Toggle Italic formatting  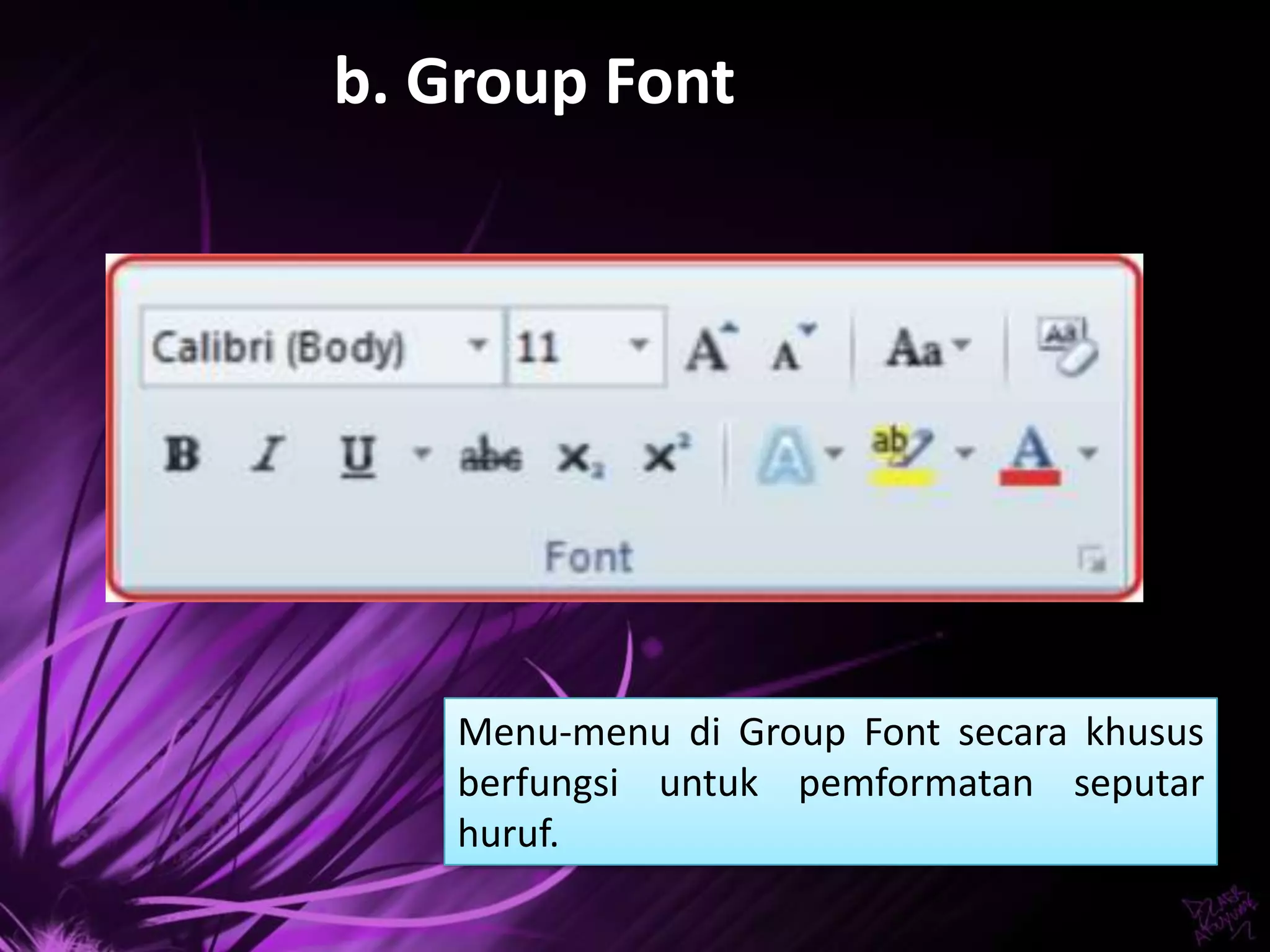point(268,454)
